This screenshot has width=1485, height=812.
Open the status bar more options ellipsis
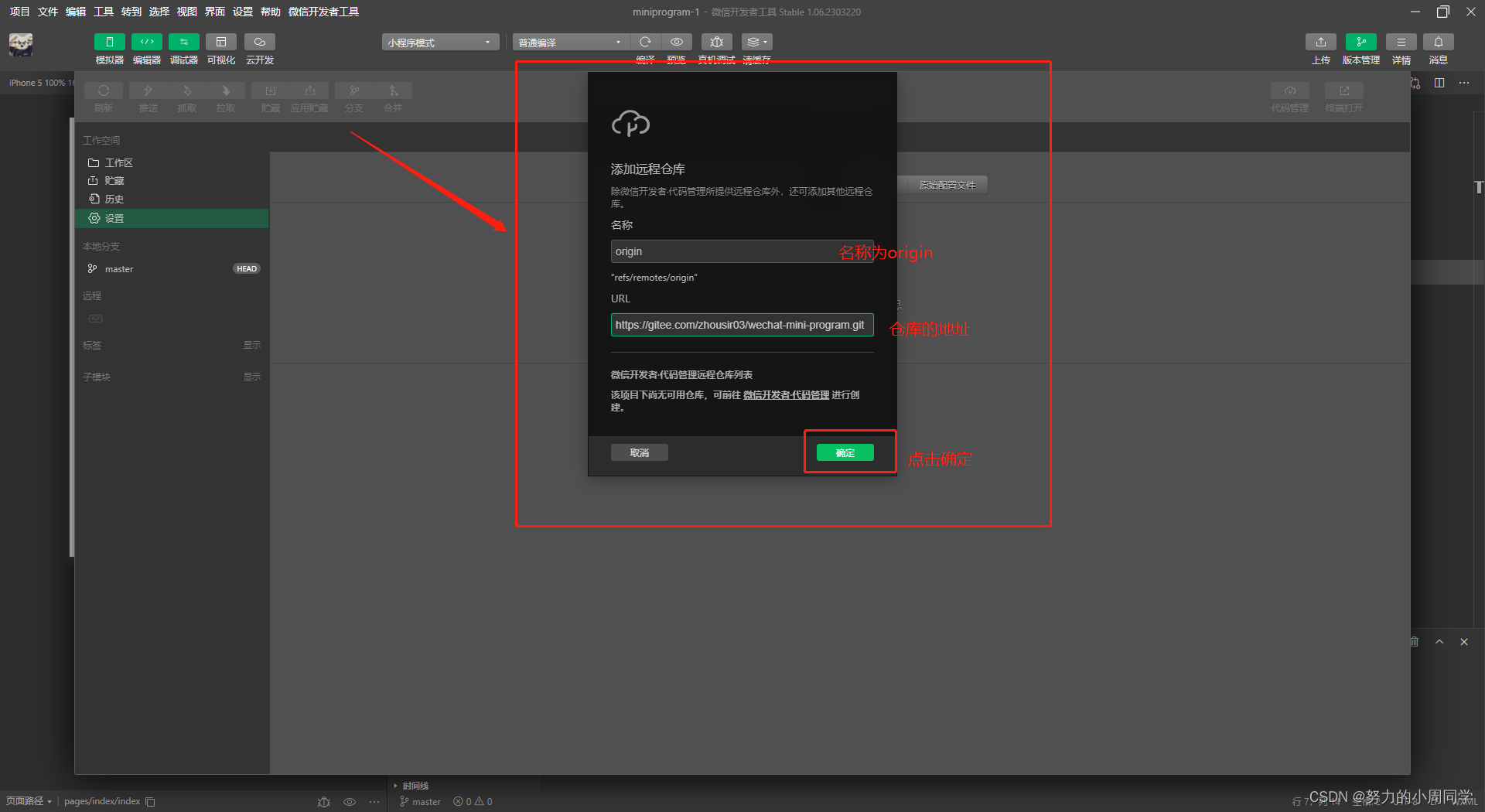point(374,802)
